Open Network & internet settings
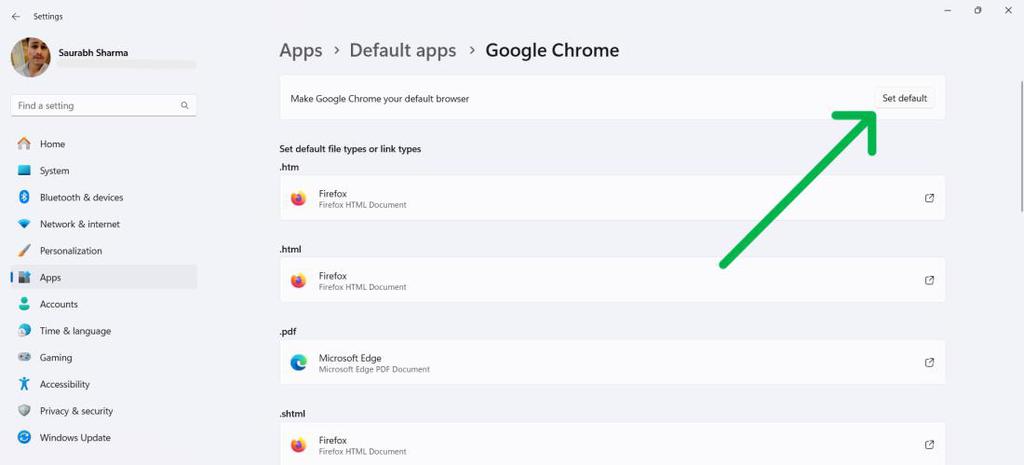The height and width of the screenshot is (465, 1024). 79,224
